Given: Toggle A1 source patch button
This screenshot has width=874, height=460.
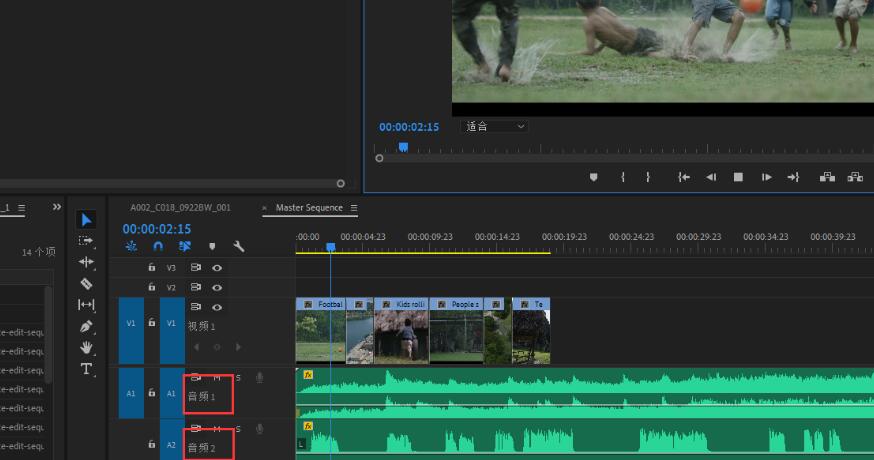Looking at the screenshot, I should click(x=131, y=393).
